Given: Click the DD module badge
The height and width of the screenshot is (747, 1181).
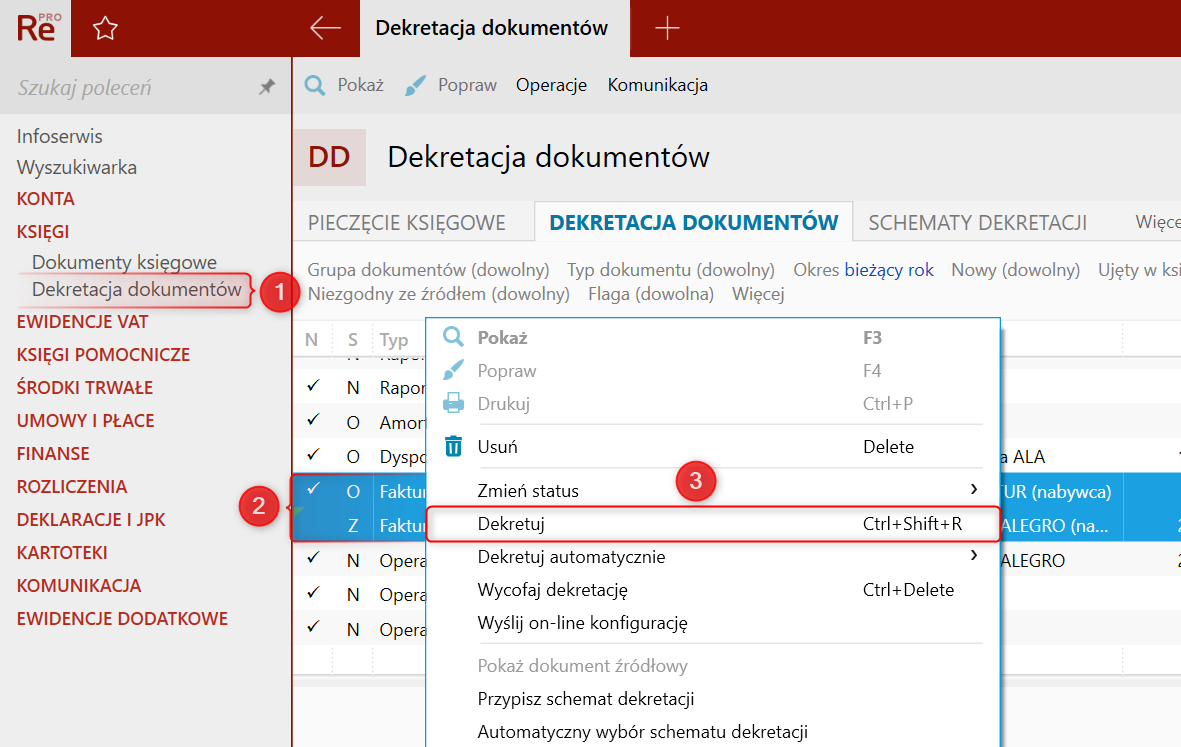Looking at the screenshot, I should coord(329,157).
